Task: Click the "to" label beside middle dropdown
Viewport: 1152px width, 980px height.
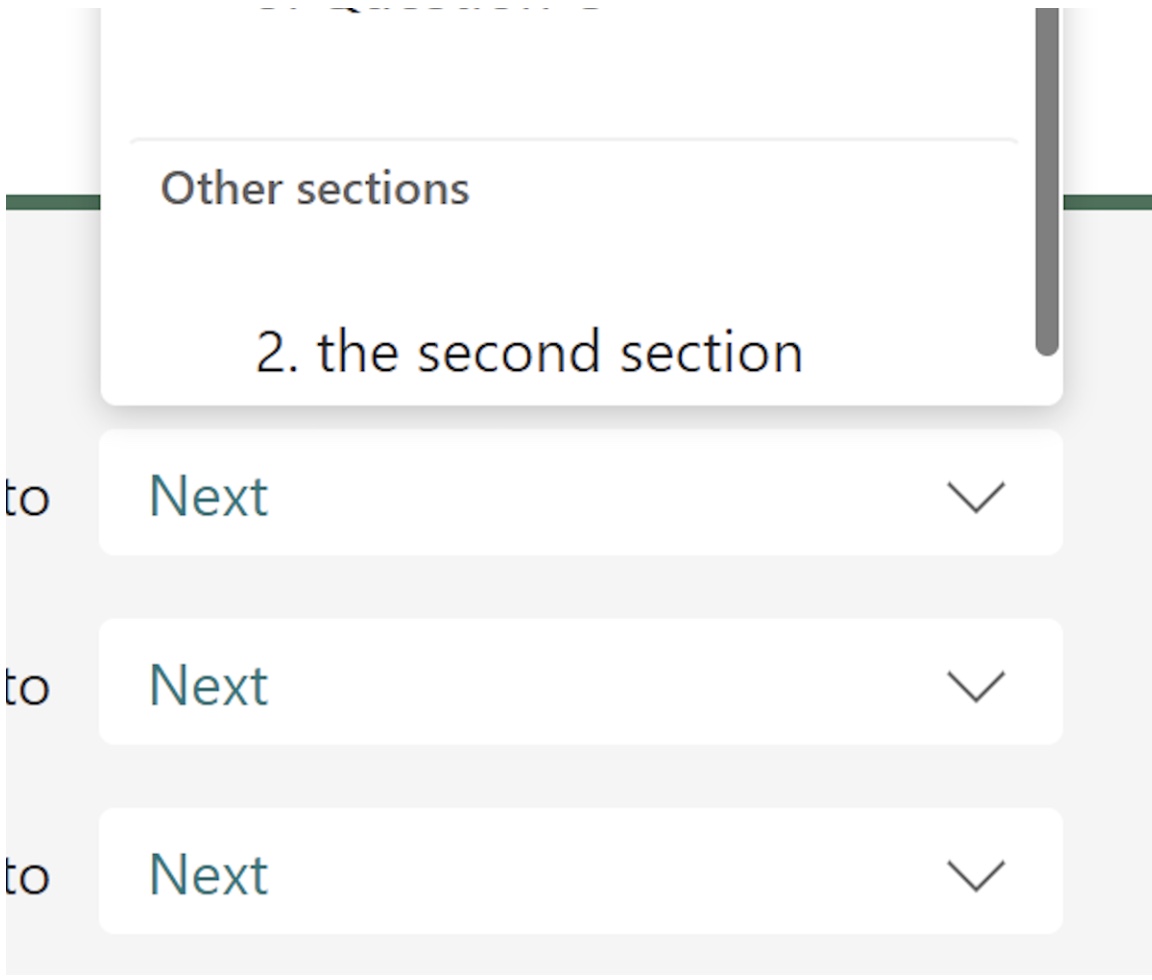Action: pos(27,687)
